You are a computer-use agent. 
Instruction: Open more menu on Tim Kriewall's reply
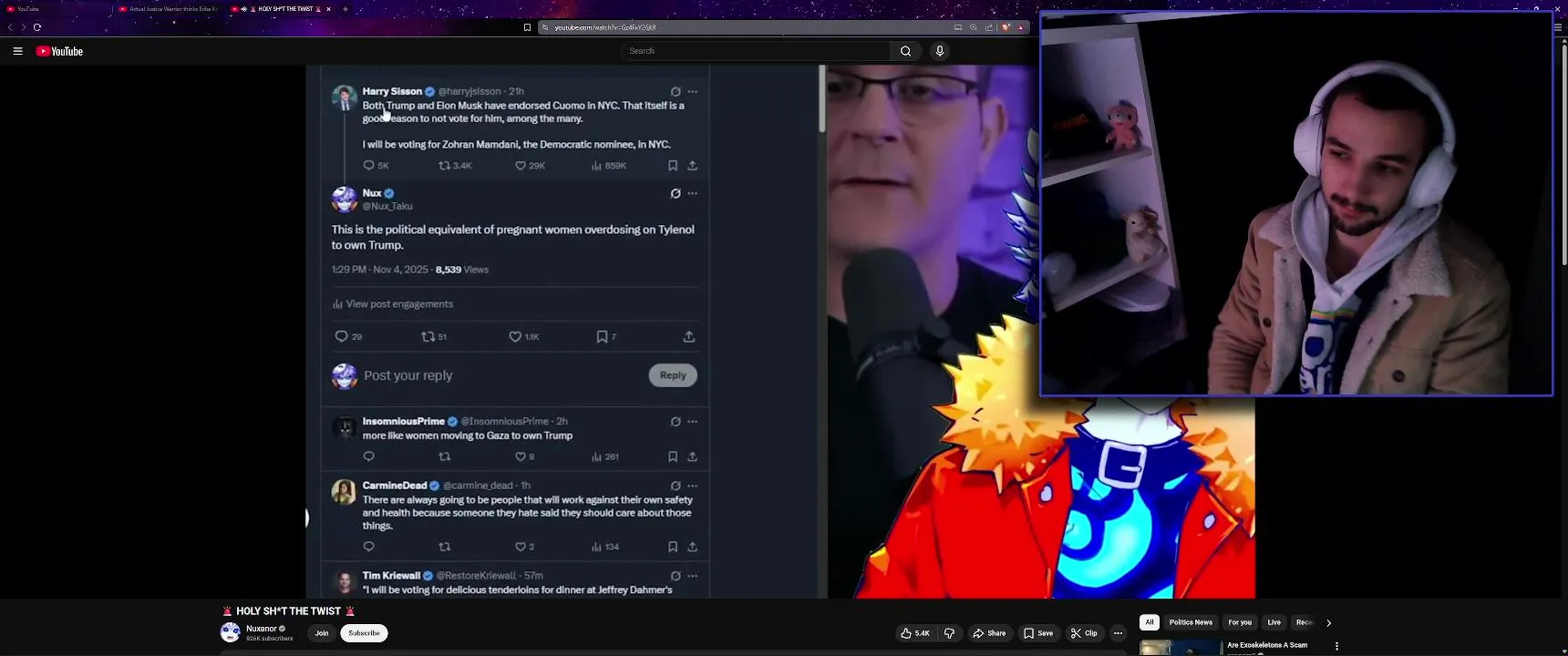[693, 576]
